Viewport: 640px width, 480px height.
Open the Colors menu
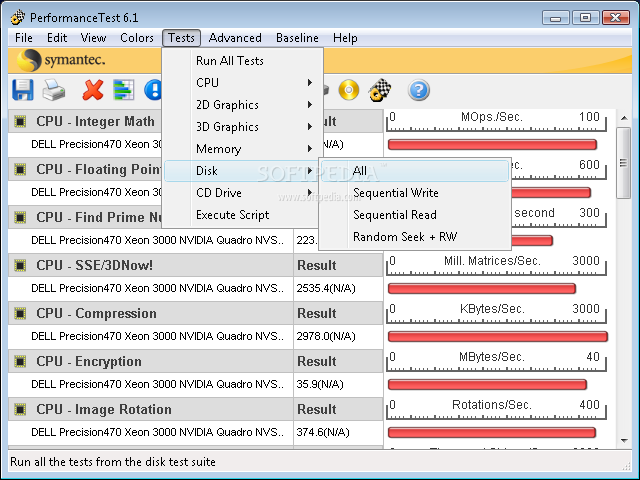click(x=137, y=38)
